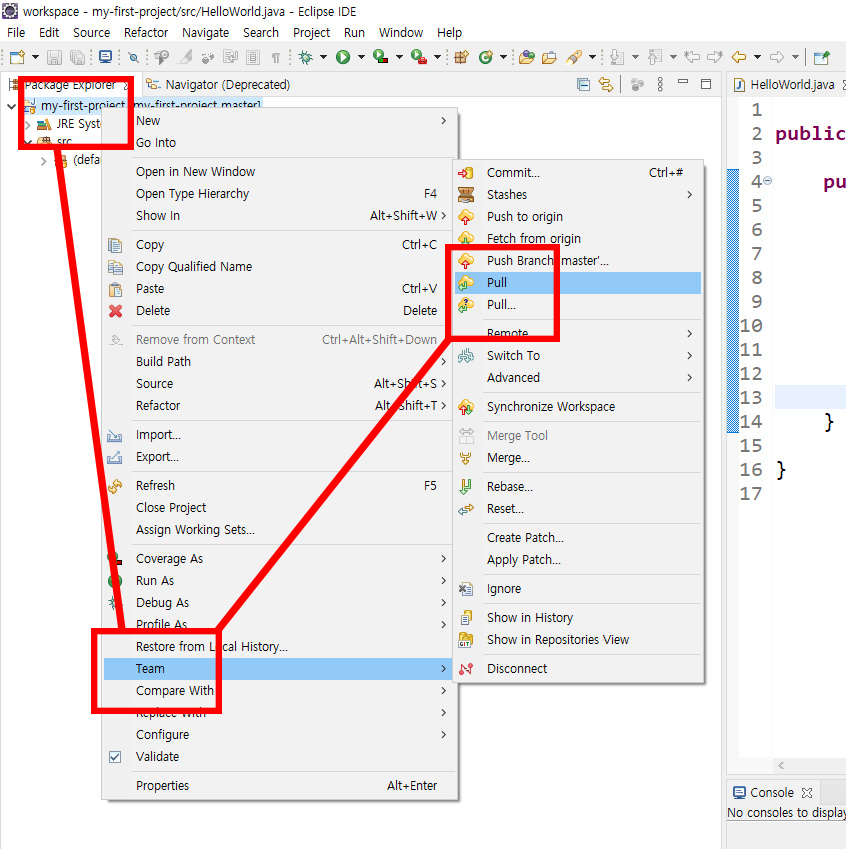Choose Import... in context menu
846x849 pixels.
coord(279,435)
